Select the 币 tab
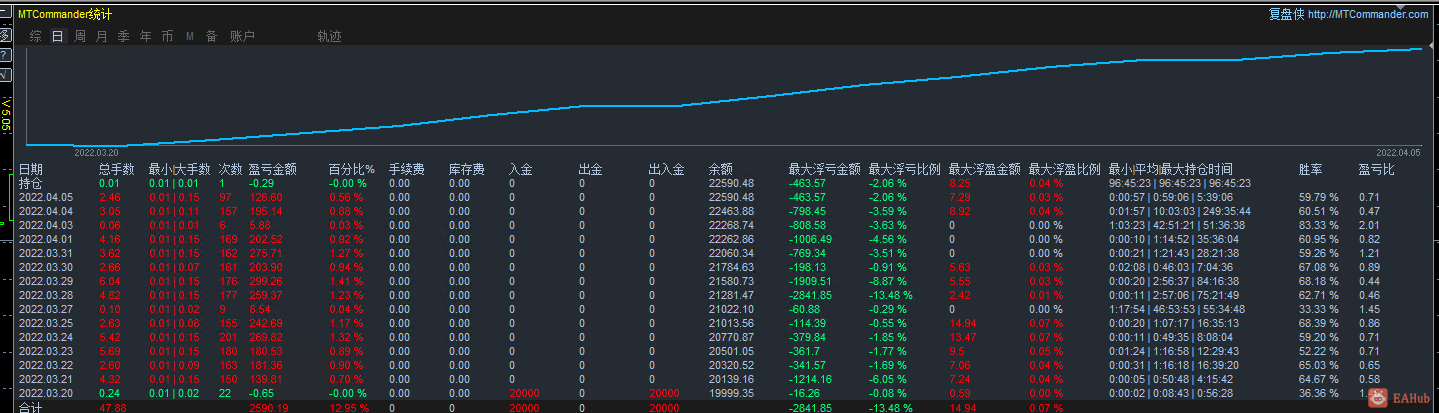Viewport: 1439px width, 413px height. click(167, 36)
